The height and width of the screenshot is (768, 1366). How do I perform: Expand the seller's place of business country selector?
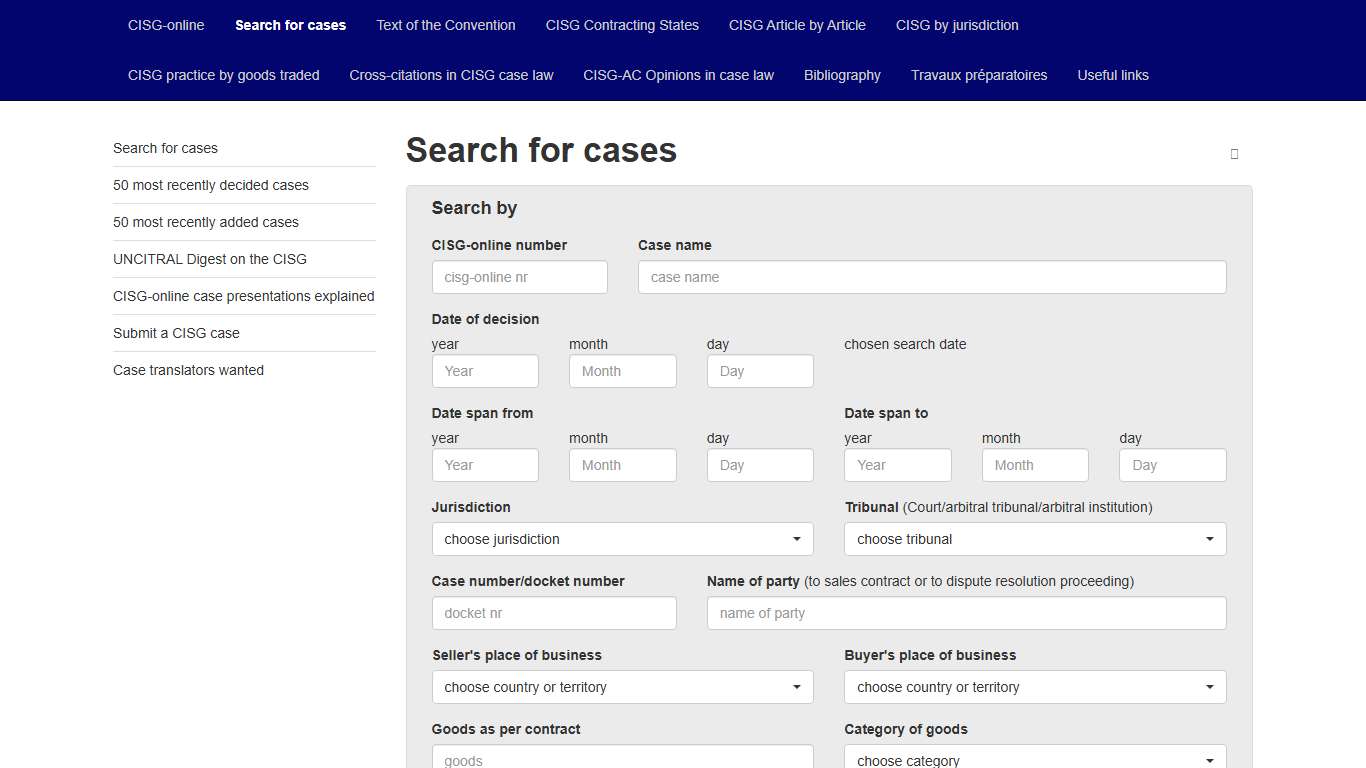(622, 687)
